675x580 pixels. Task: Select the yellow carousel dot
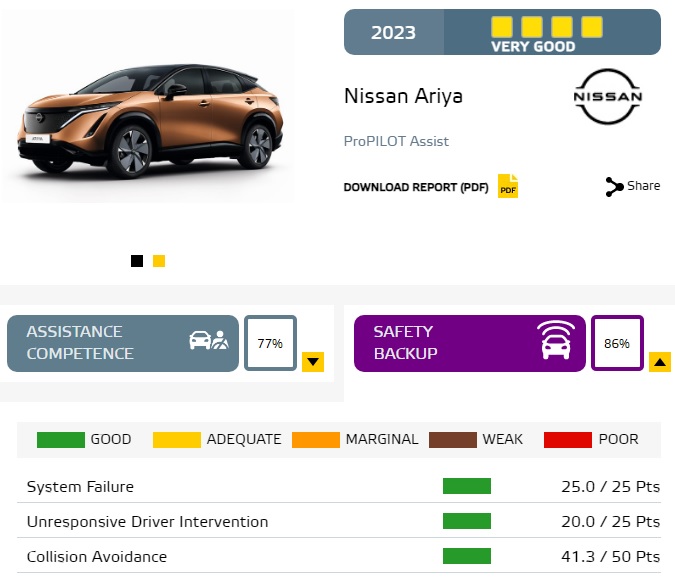pos(159,261)
